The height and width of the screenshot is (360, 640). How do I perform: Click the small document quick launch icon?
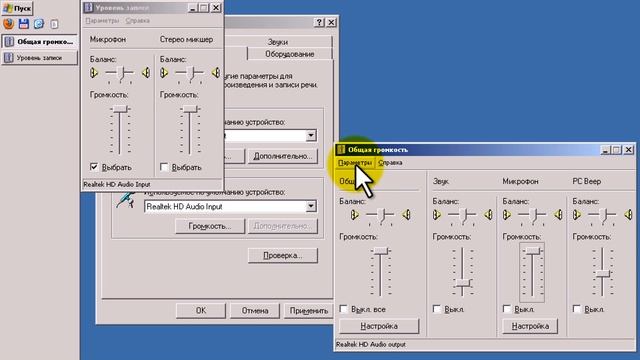[x=54, y=24]
